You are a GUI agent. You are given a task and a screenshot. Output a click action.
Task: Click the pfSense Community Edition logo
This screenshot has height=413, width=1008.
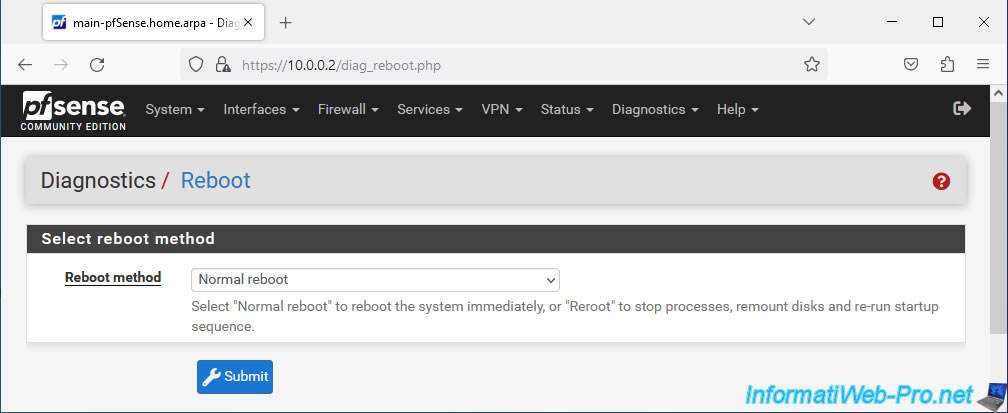(x=73, y=111)
